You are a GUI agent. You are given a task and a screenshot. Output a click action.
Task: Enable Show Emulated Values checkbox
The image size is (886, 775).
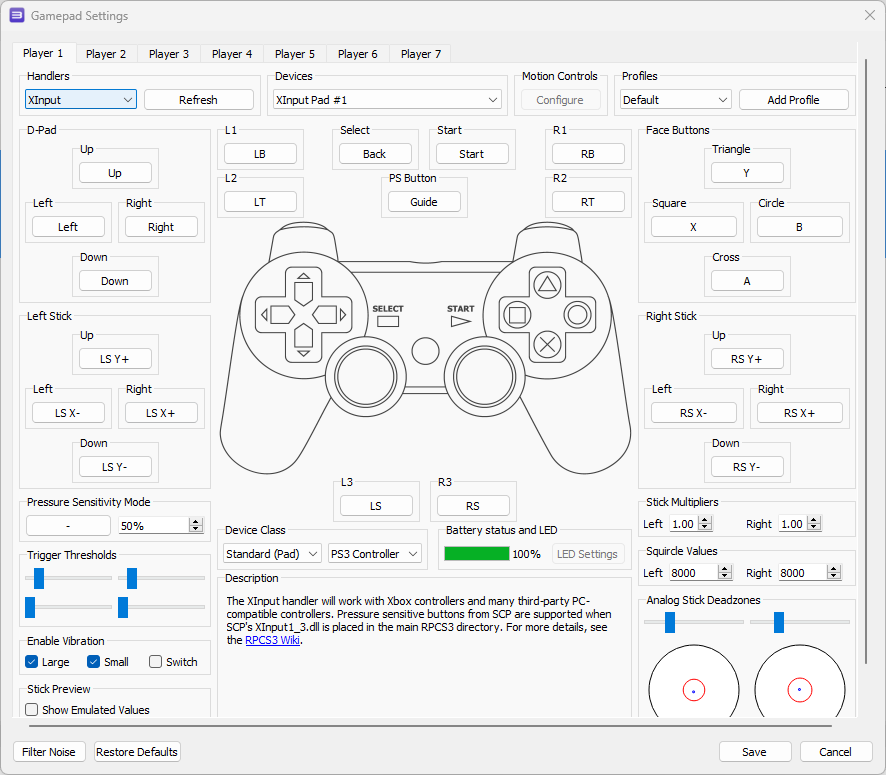coord(32,710)
